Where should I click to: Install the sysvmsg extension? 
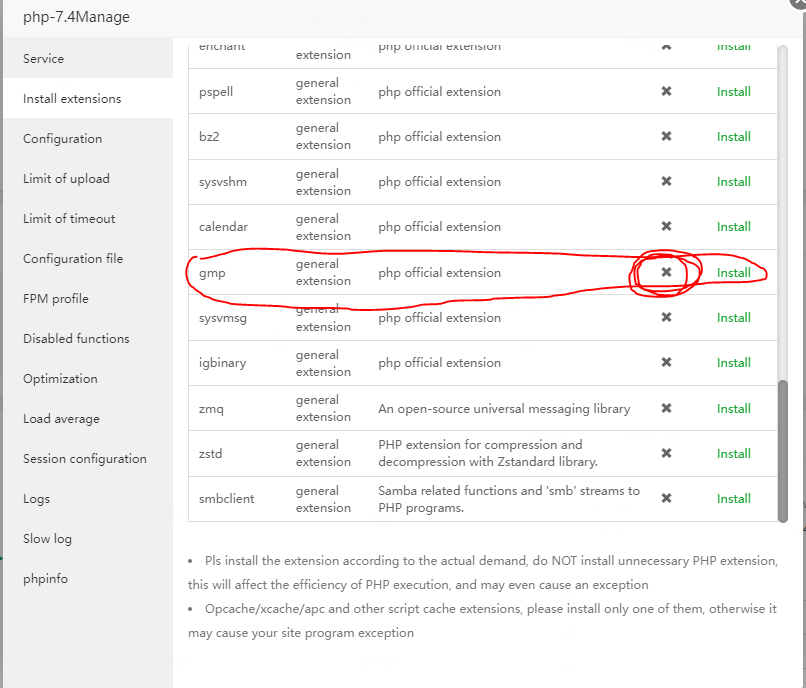coord(733,317)
